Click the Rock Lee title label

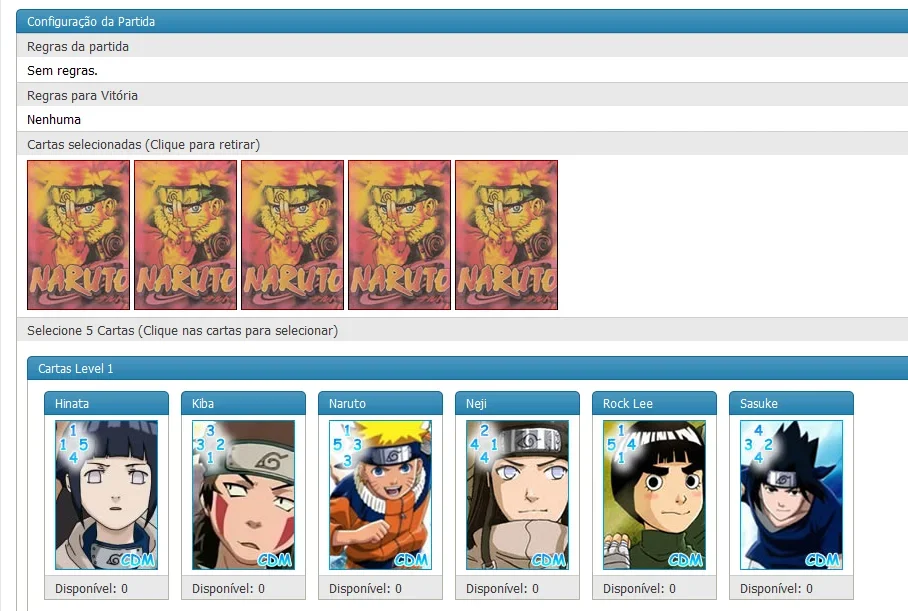tap(628, 404)
